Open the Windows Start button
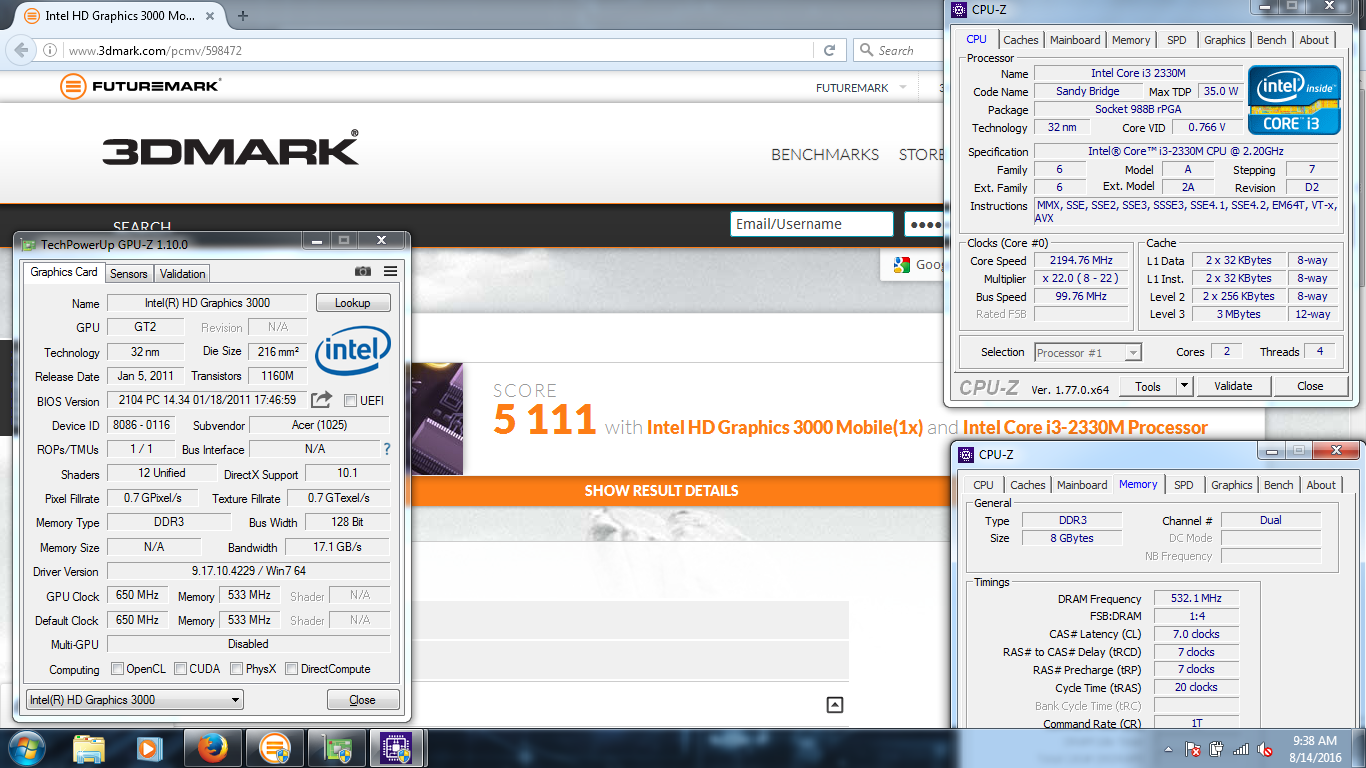1366x768 pixels. coord(27,747)
